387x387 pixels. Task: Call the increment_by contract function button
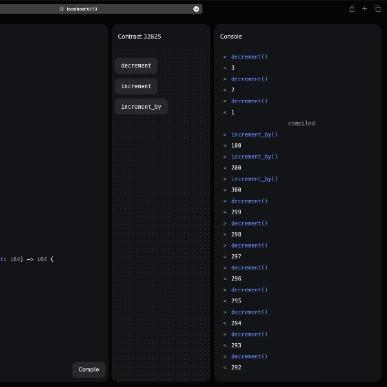pyautogui.click(x=141, y=107)
